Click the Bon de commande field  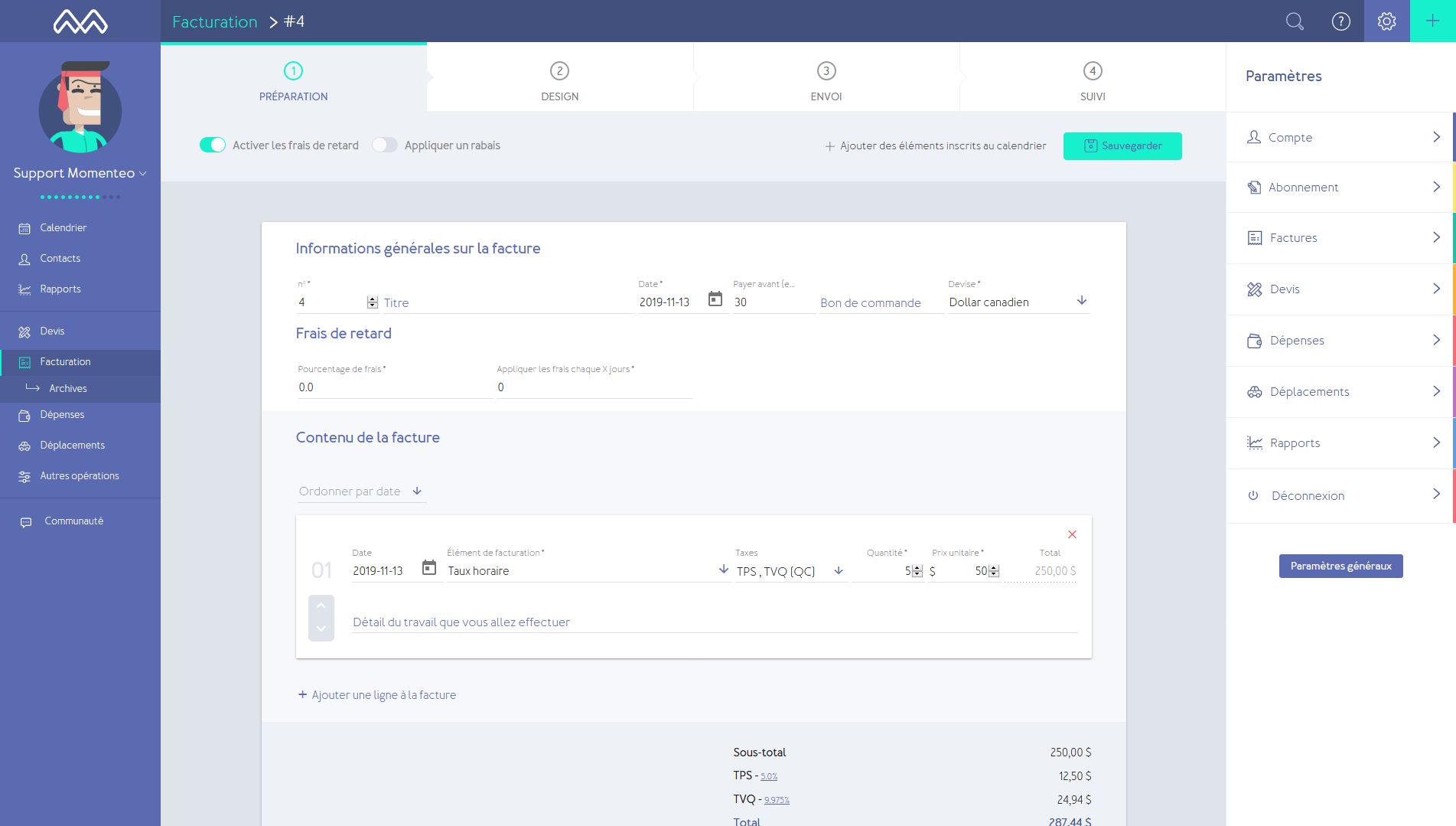[880, 303]
